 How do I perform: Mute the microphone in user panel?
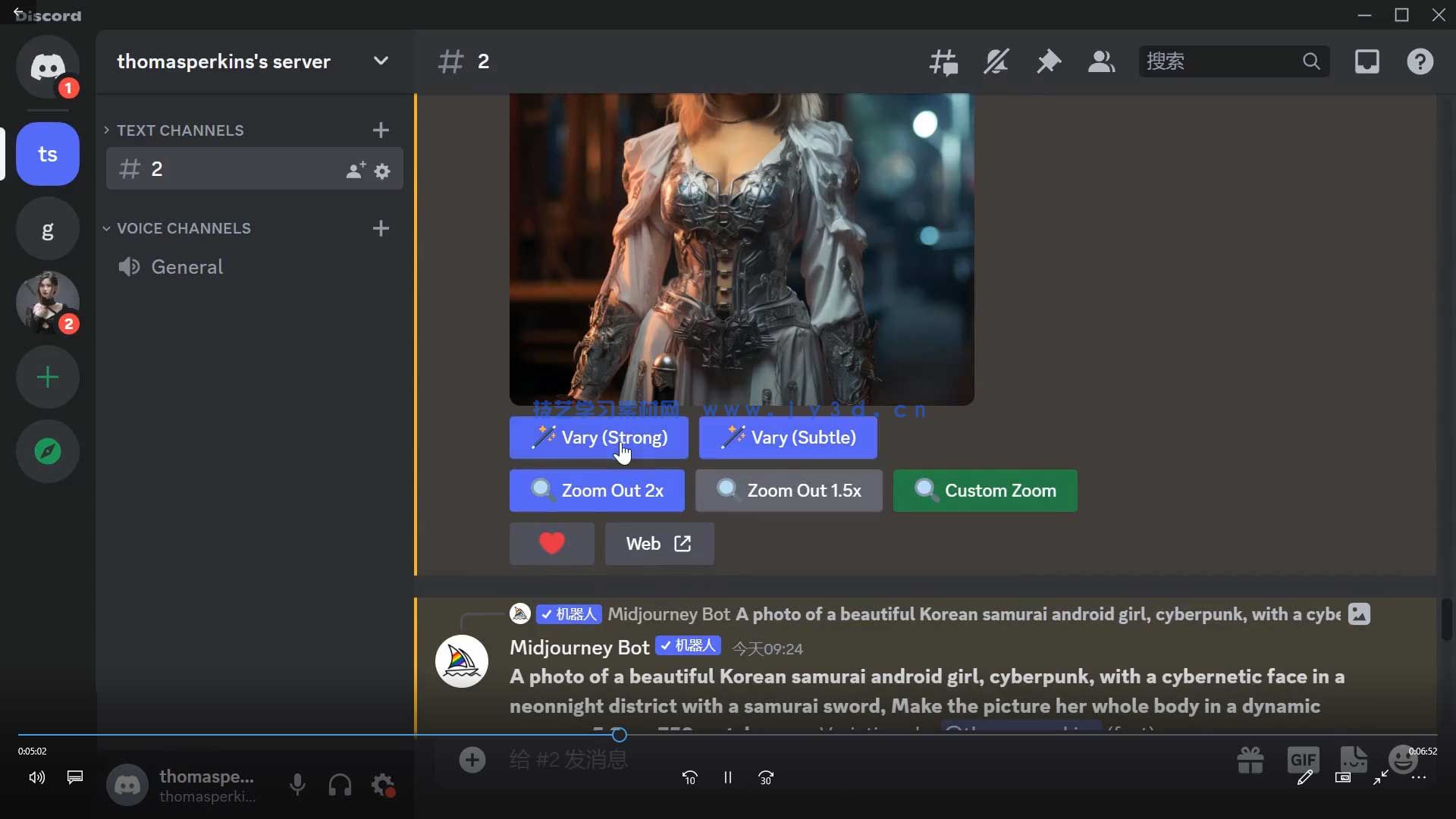click(x=297, y=784)
